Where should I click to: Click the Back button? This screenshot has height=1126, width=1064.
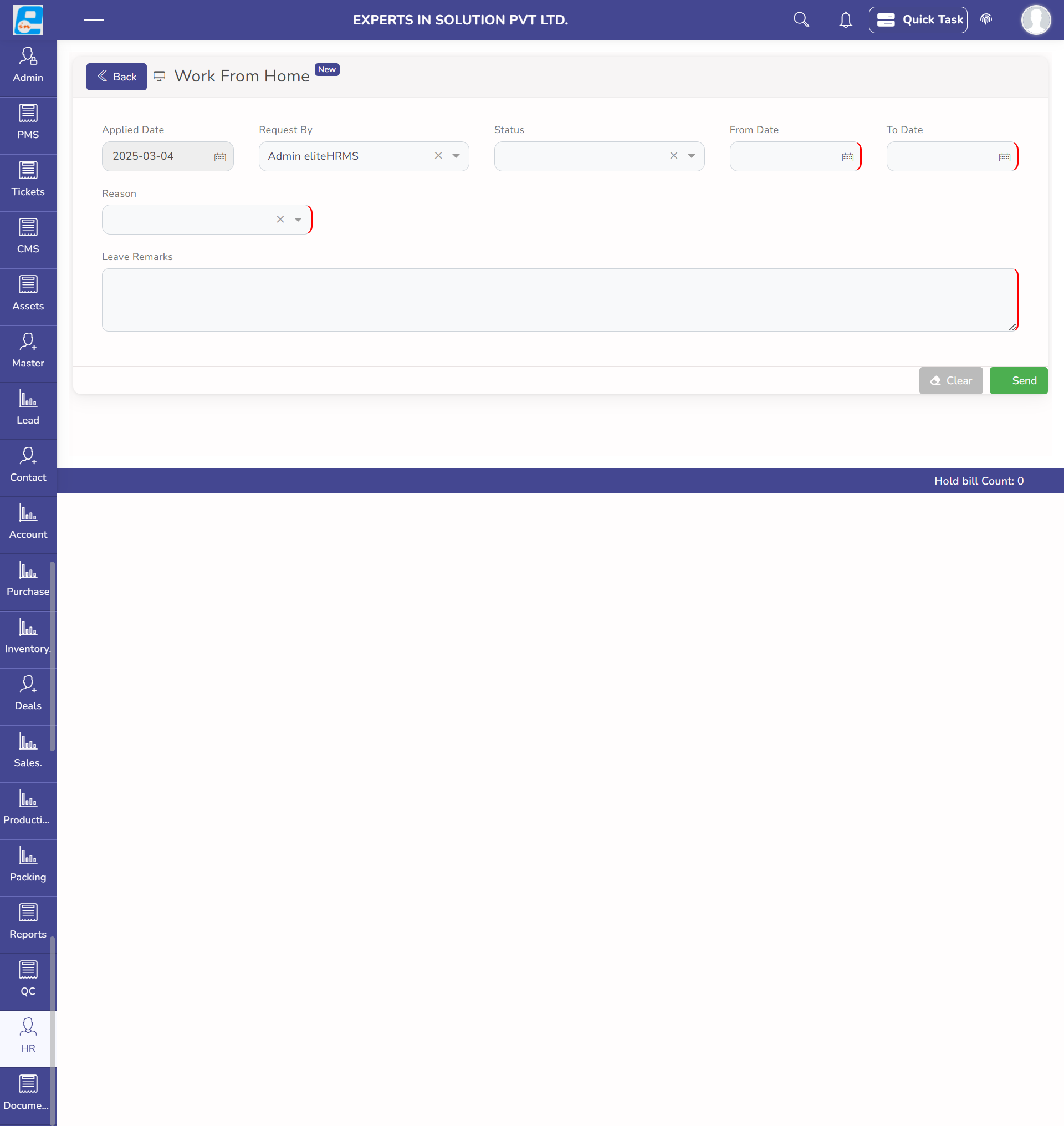[116, 77]
